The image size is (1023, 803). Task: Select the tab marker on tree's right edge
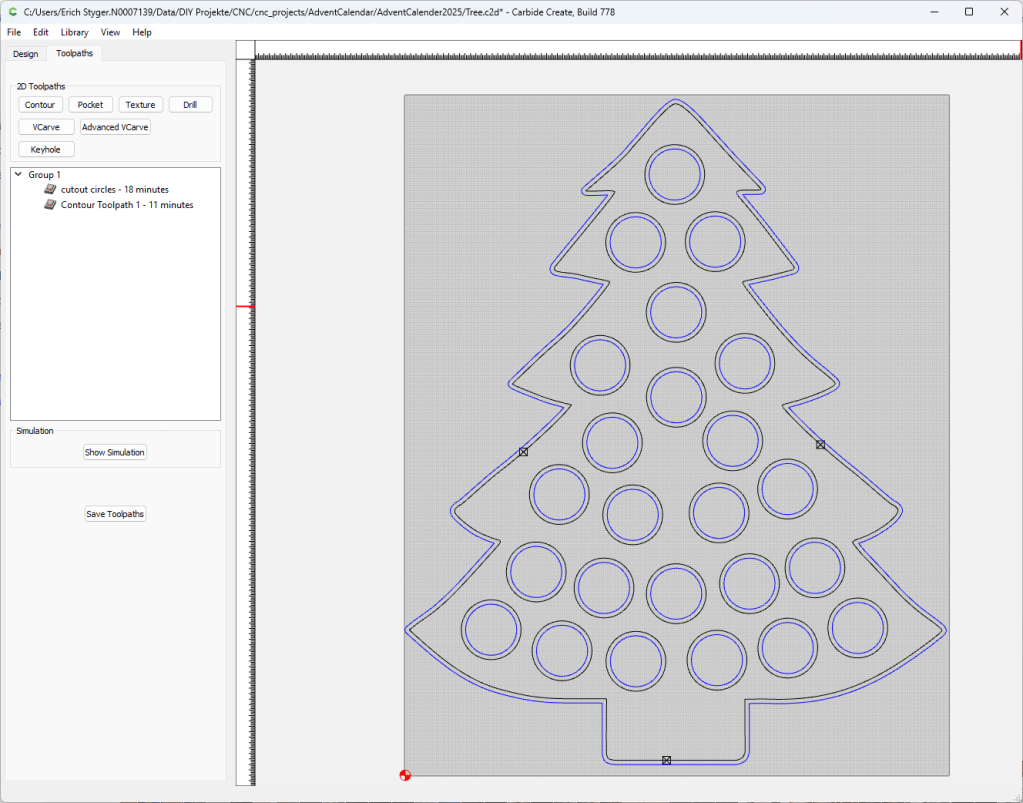(x=820, y=444)
